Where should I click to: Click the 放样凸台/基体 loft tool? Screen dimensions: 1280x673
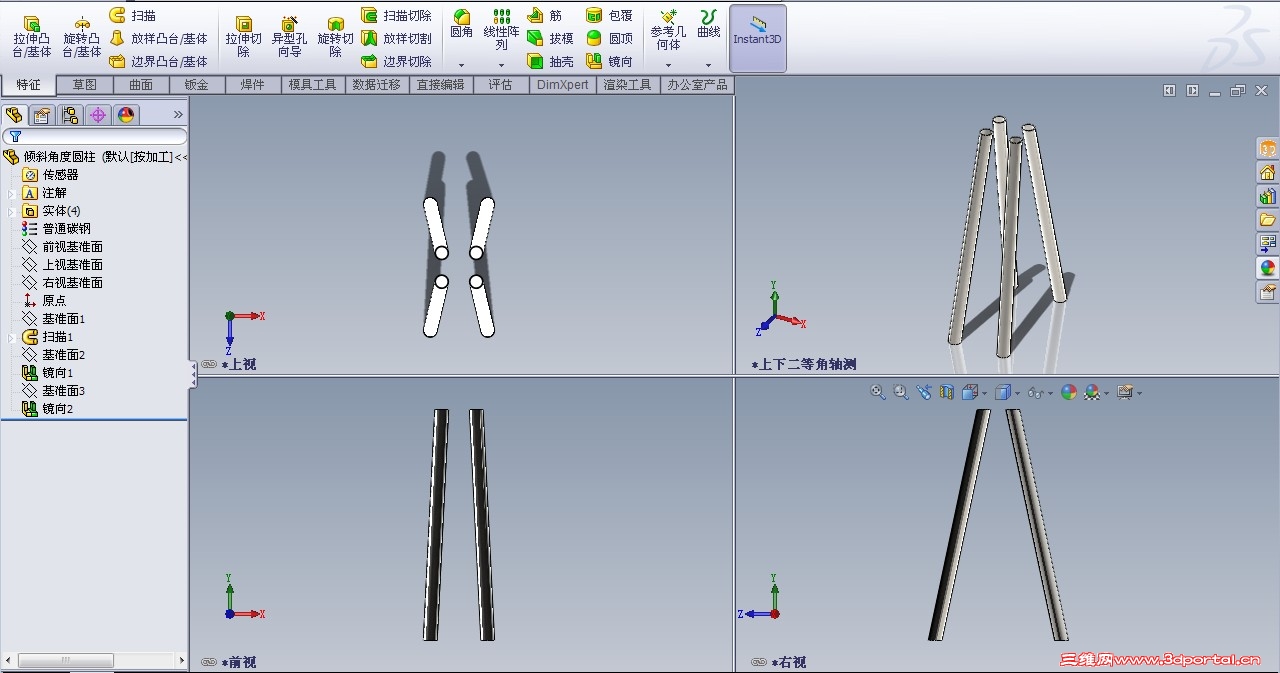(158, 39)
